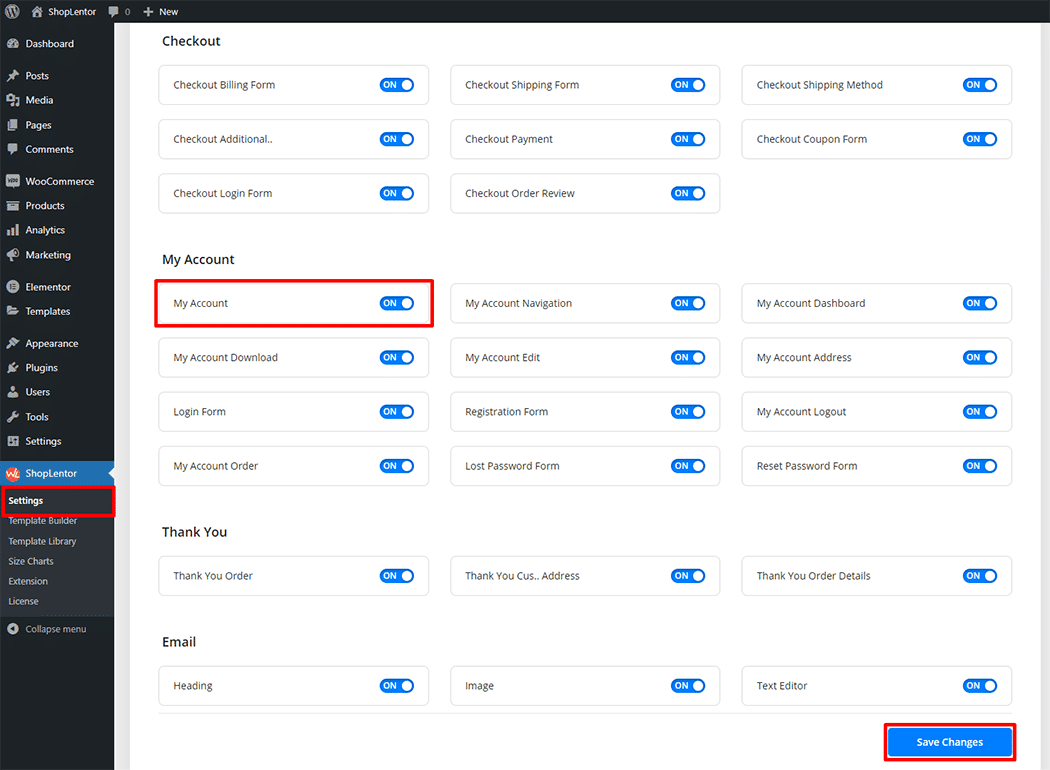Viewport: 1050px width, 770px height.
Task: Open the Elementor menu label
Action: (48, 287)
